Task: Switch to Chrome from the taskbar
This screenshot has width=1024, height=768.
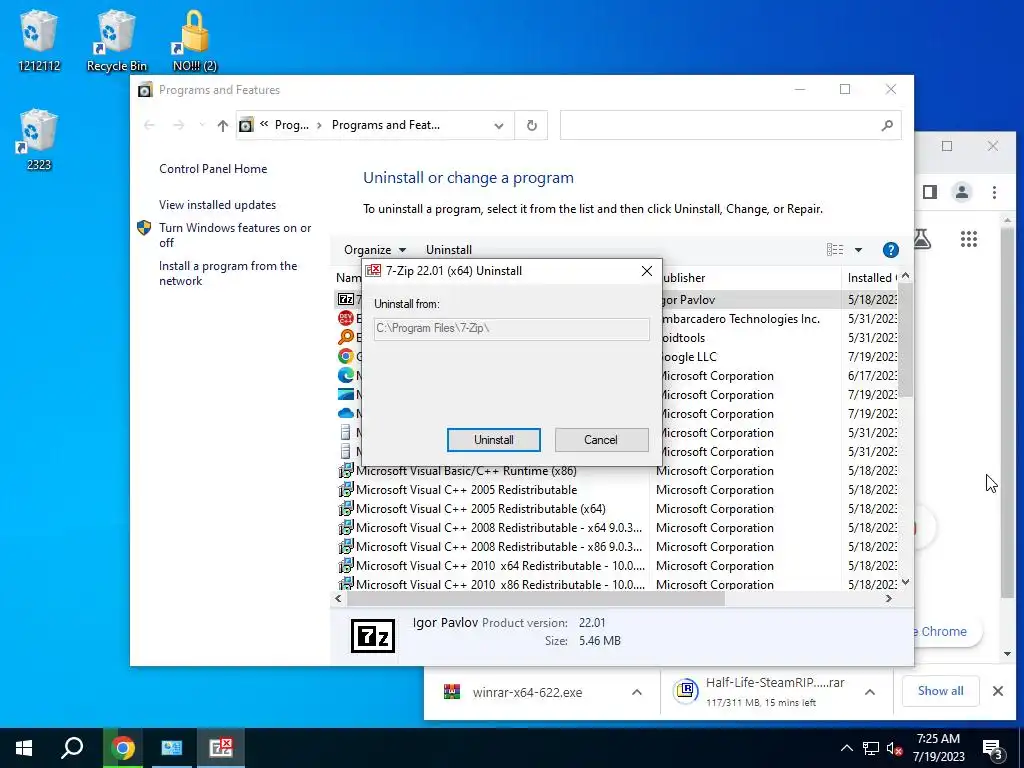Action: tap(122, 748)
